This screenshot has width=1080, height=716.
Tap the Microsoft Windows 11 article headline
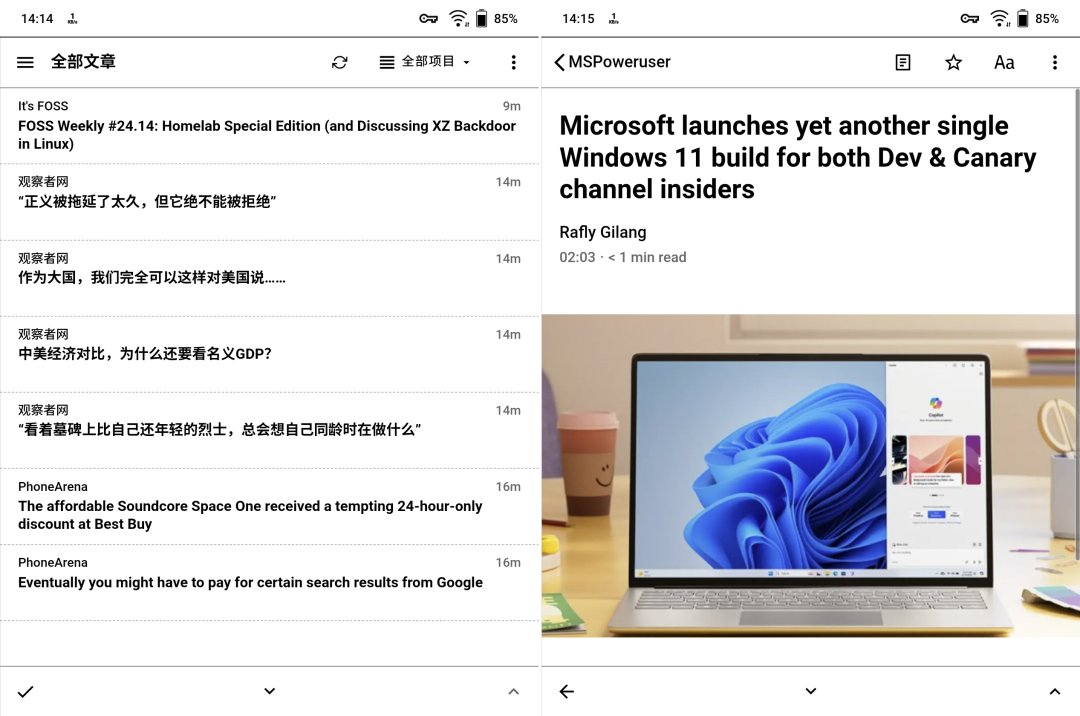coord(798,157)
